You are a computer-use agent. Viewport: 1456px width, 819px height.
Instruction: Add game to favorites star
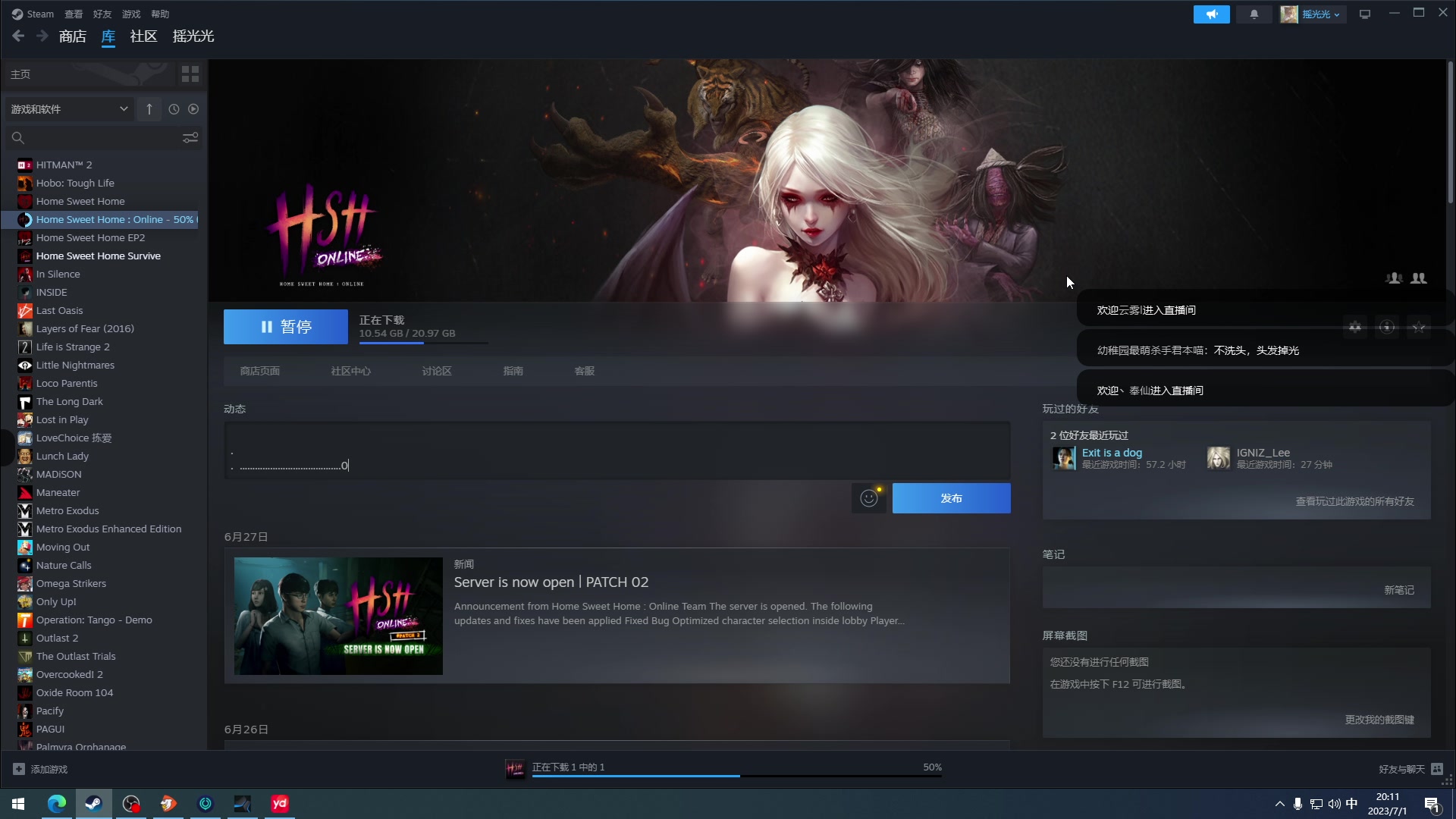pos(1419,327)
